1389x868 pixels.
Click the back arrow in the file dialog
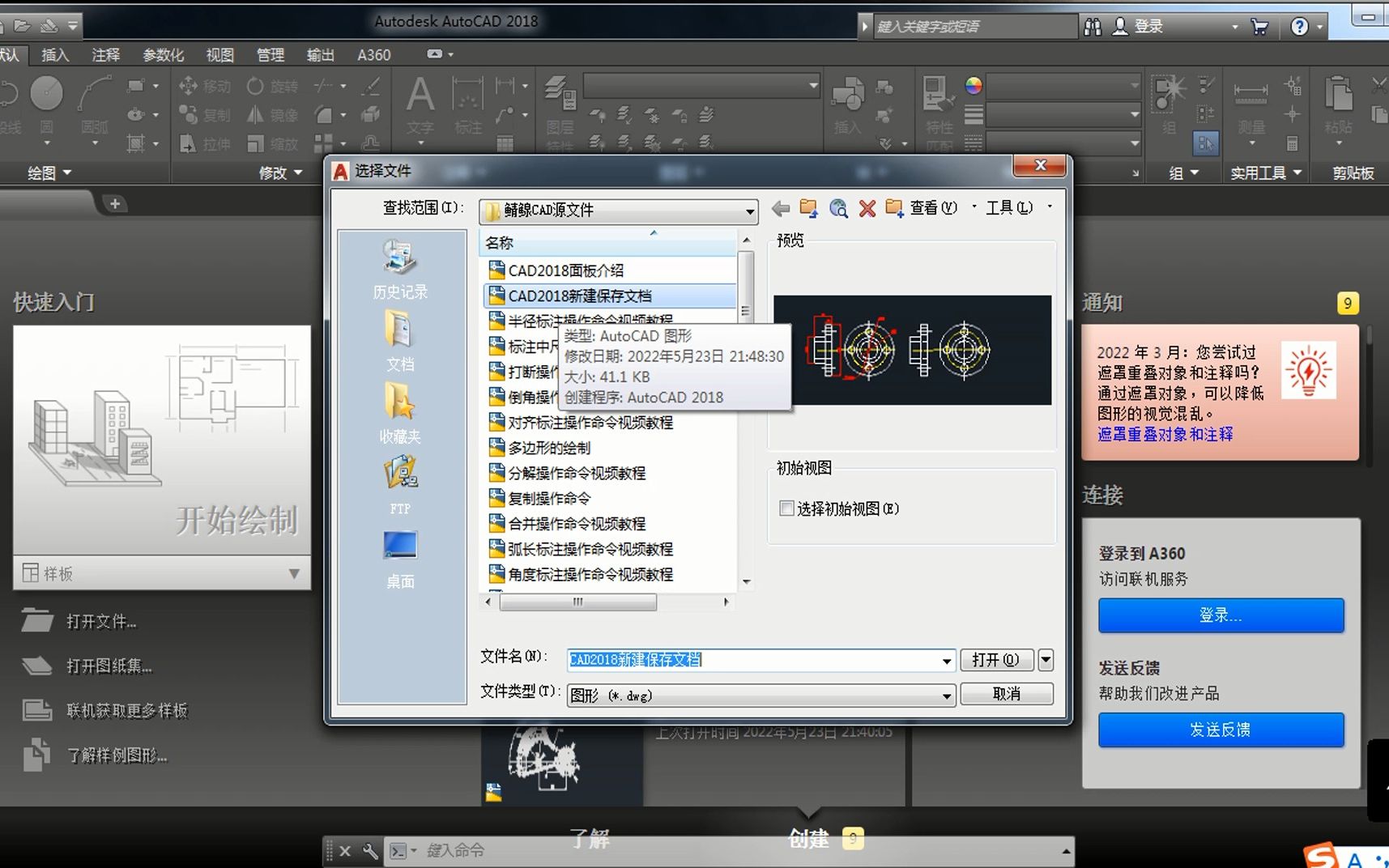780,208
